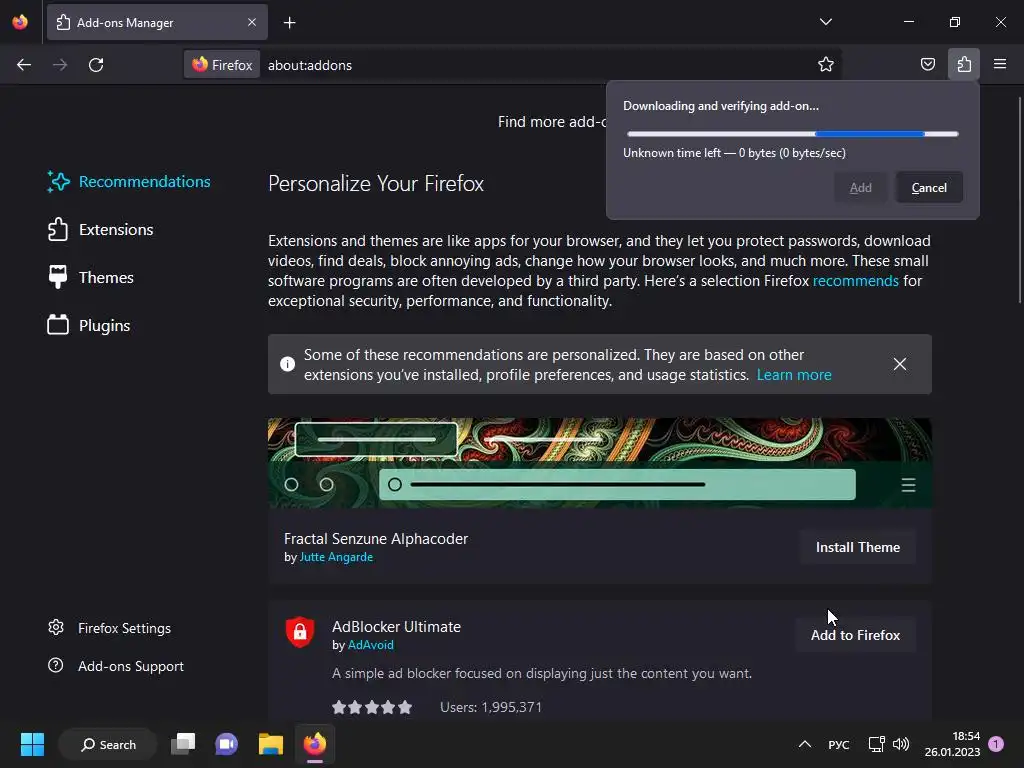The image size is (1024, 768).
Task: Open the Recommendations category
Action: tap(129, 182)
